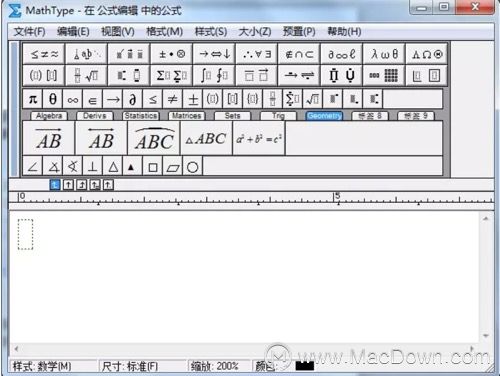
Task: Click the dashed empty equation slot
Action: tap(25, 234)
